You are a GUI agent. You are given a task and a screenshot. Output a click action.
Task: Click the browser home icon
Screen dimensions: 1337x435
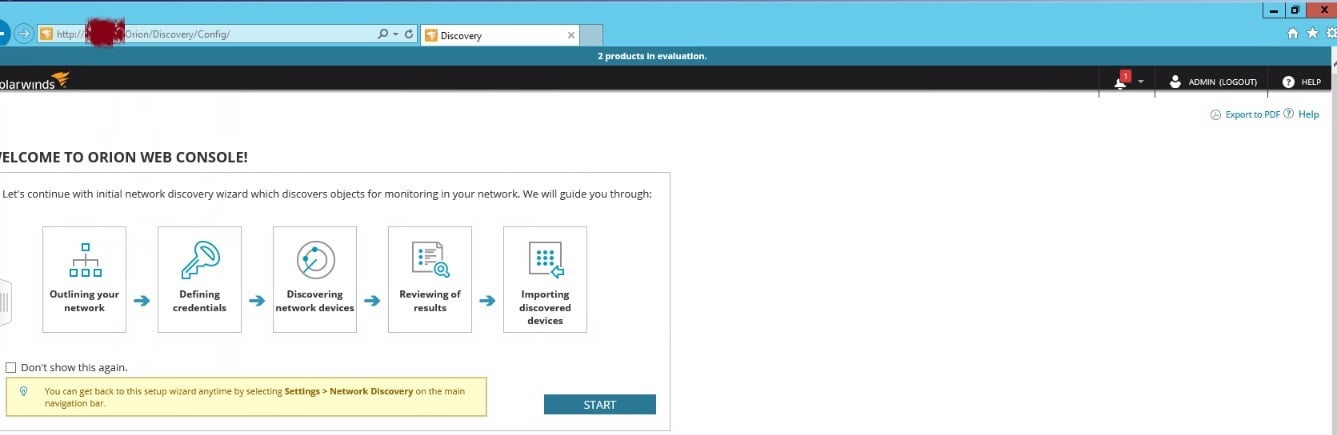(x=1292, y=34)
